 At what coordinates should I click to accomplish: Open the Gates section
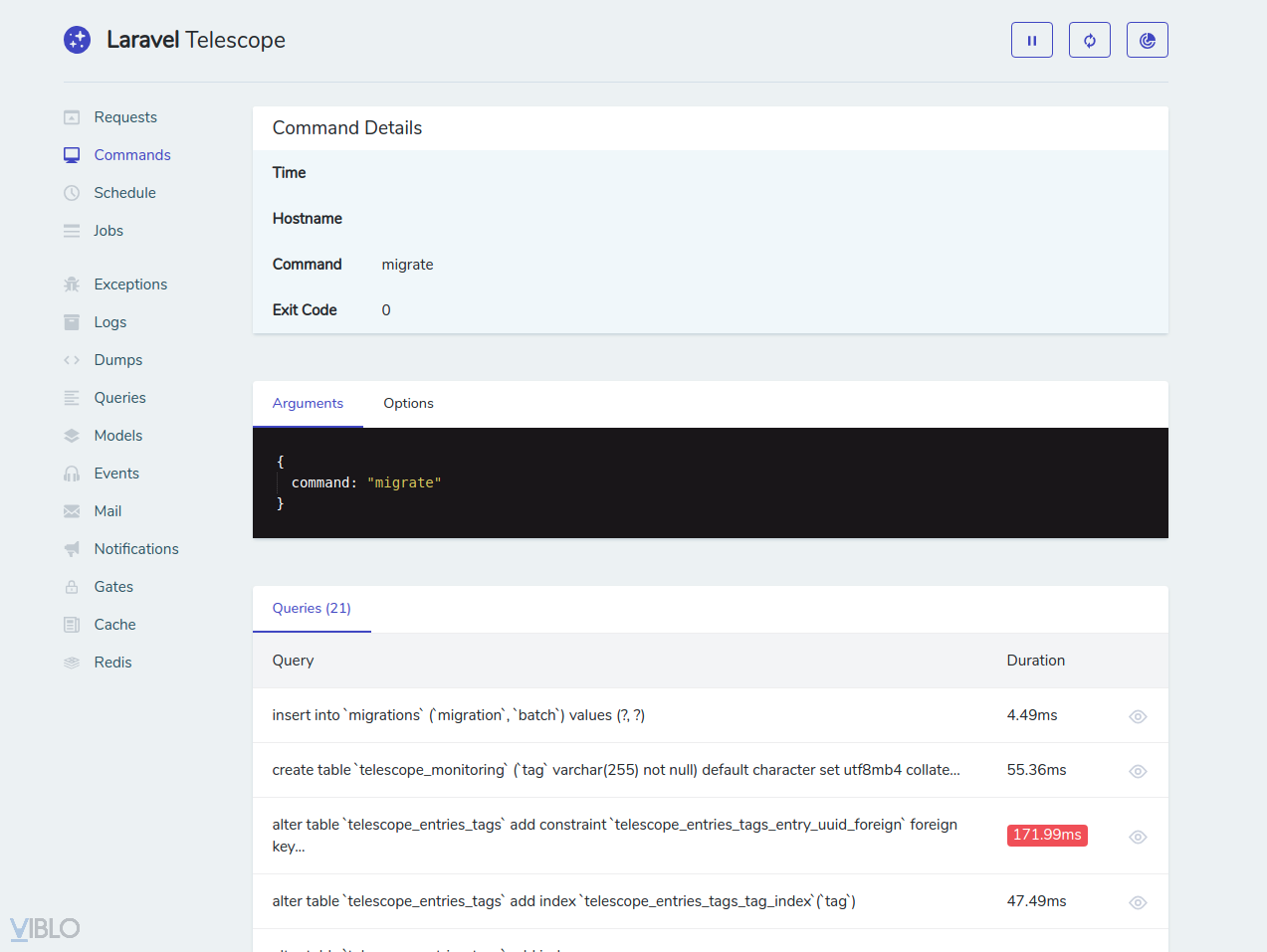tap(113, 587)
